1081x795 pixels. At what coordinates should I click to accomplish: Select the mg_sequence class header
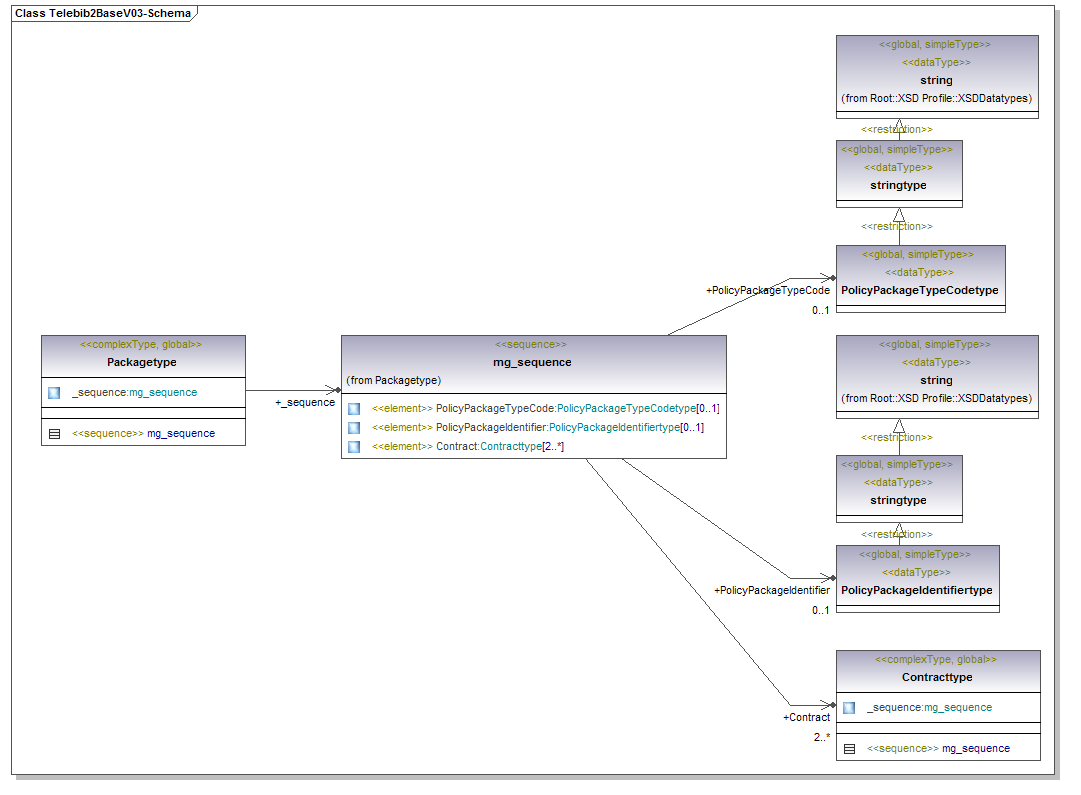click(x=532, y=362)
